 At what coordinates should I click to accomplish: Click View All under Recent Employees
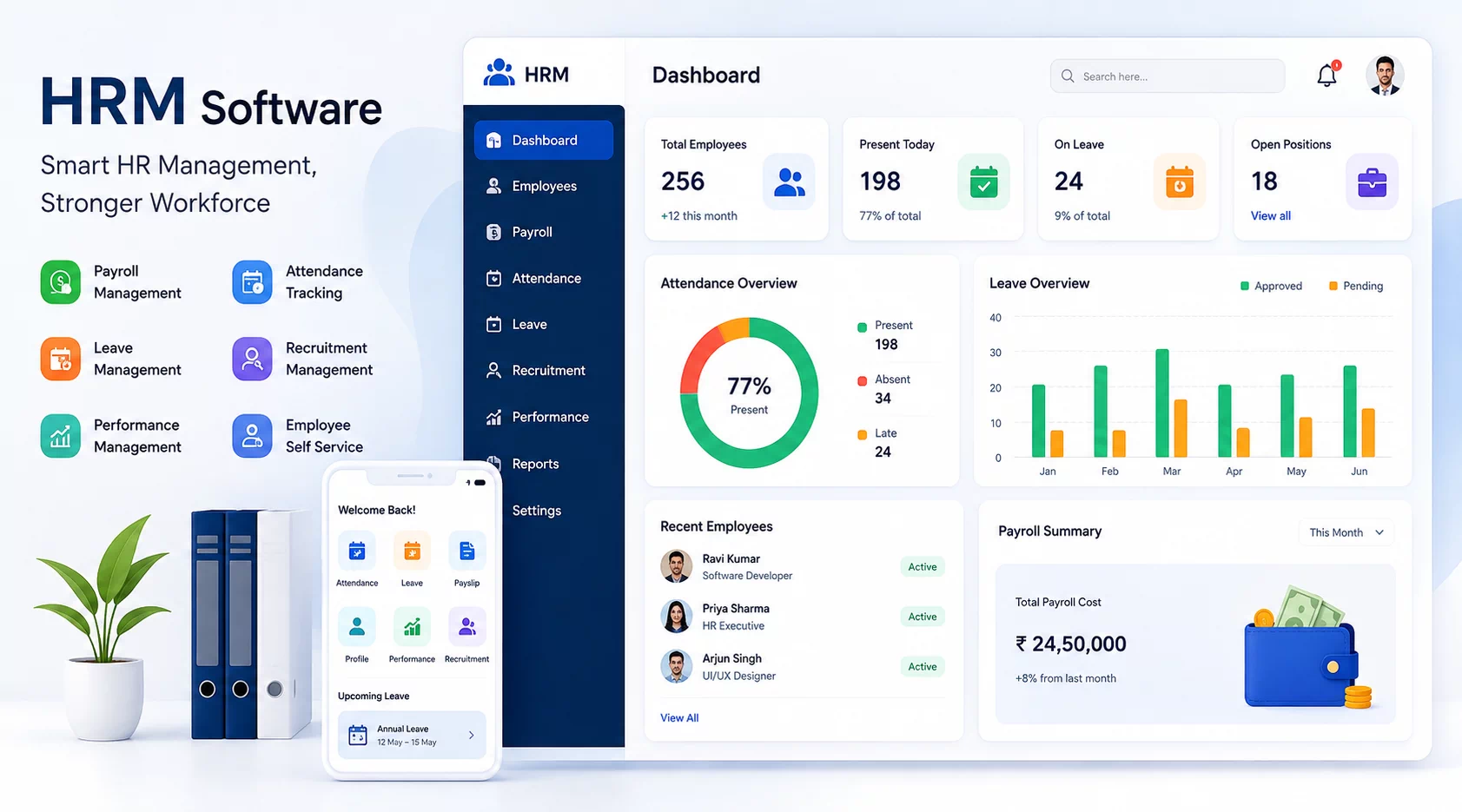tap(679, 717)
